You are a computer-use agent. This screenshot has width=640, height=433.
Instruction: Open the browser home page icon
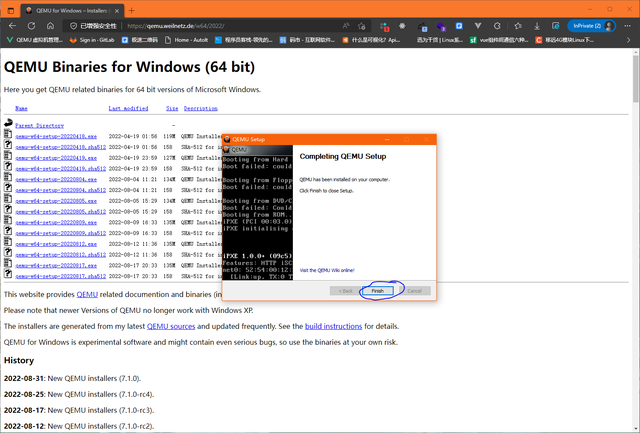50,26
